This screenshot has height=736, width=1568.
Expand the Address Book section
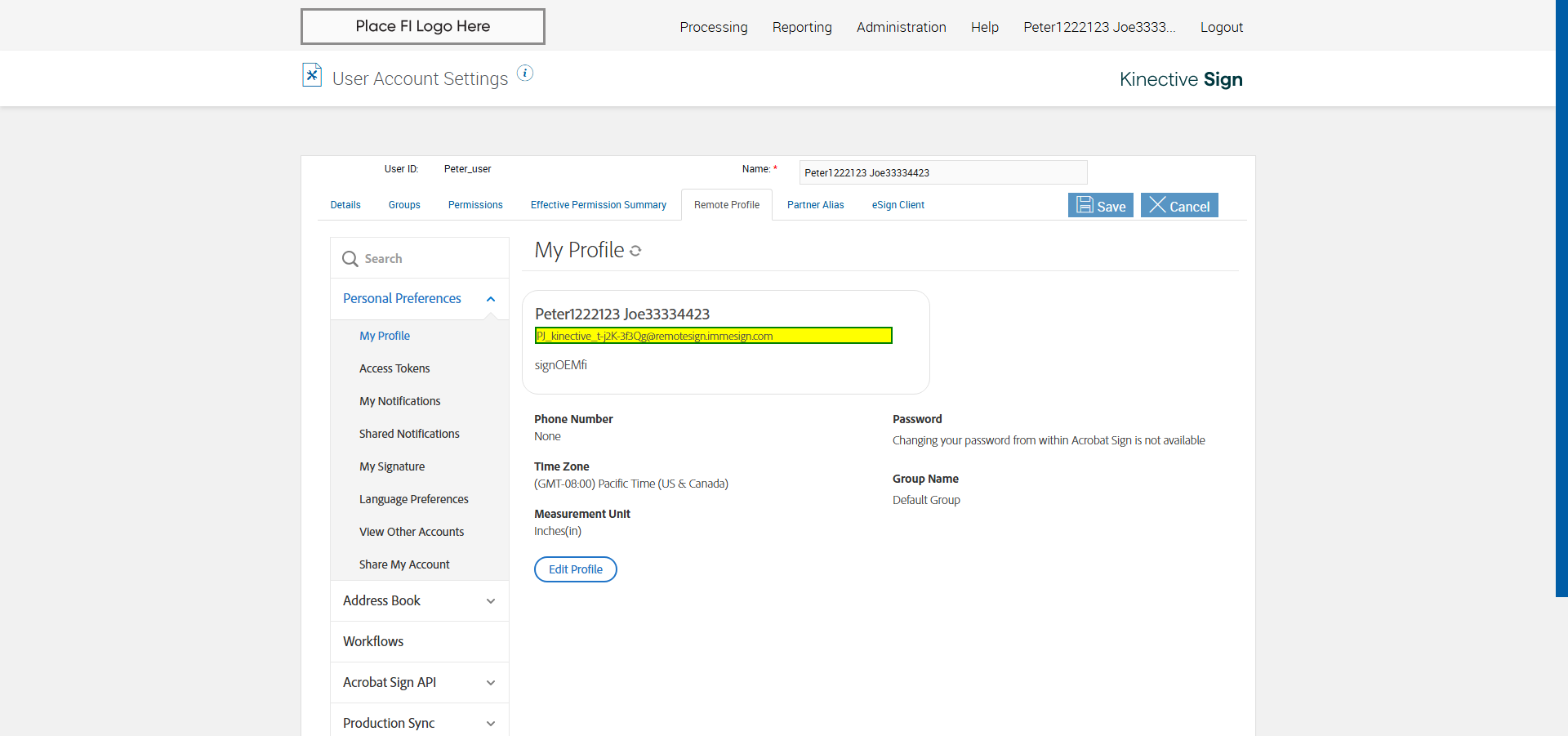(x=491, y=601)
